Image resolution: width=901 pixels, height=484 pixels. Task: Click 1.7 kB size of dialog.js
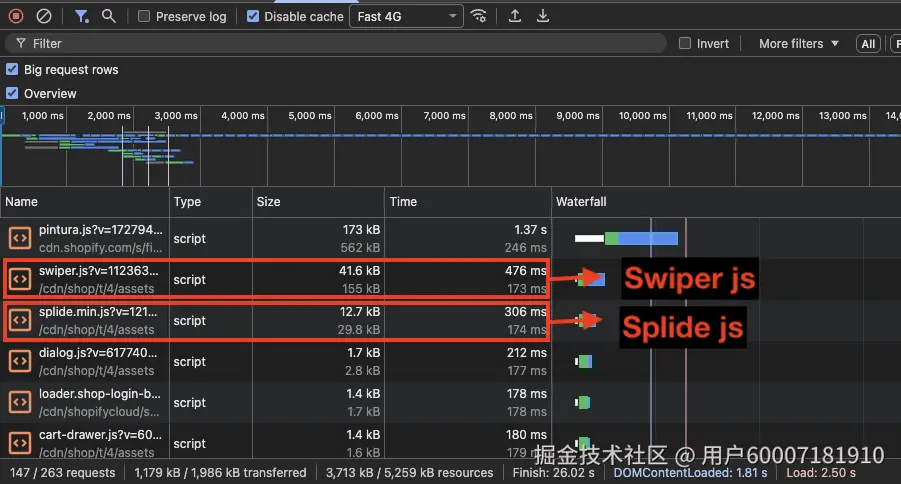click(x=363, y=352)
